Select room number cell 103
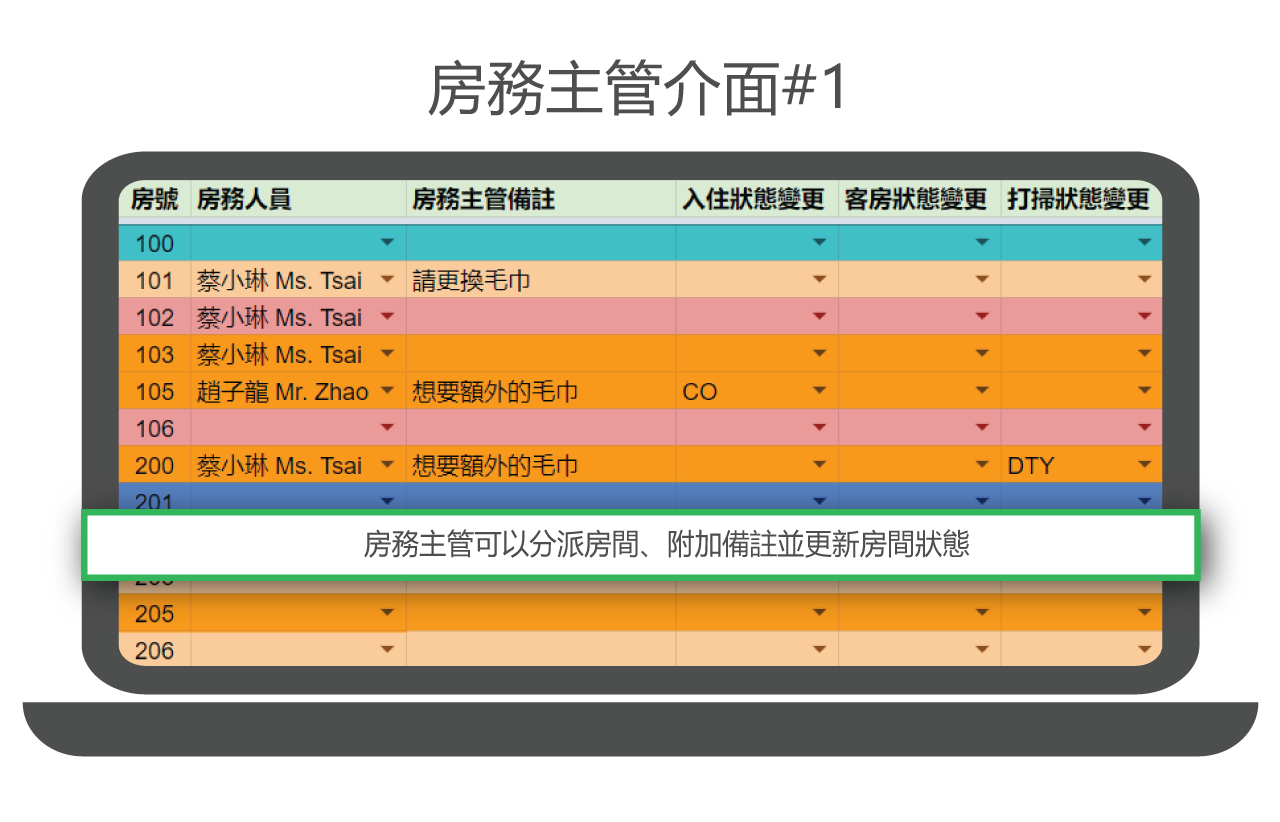This screenshot has height=822, width=1280. 155,354
